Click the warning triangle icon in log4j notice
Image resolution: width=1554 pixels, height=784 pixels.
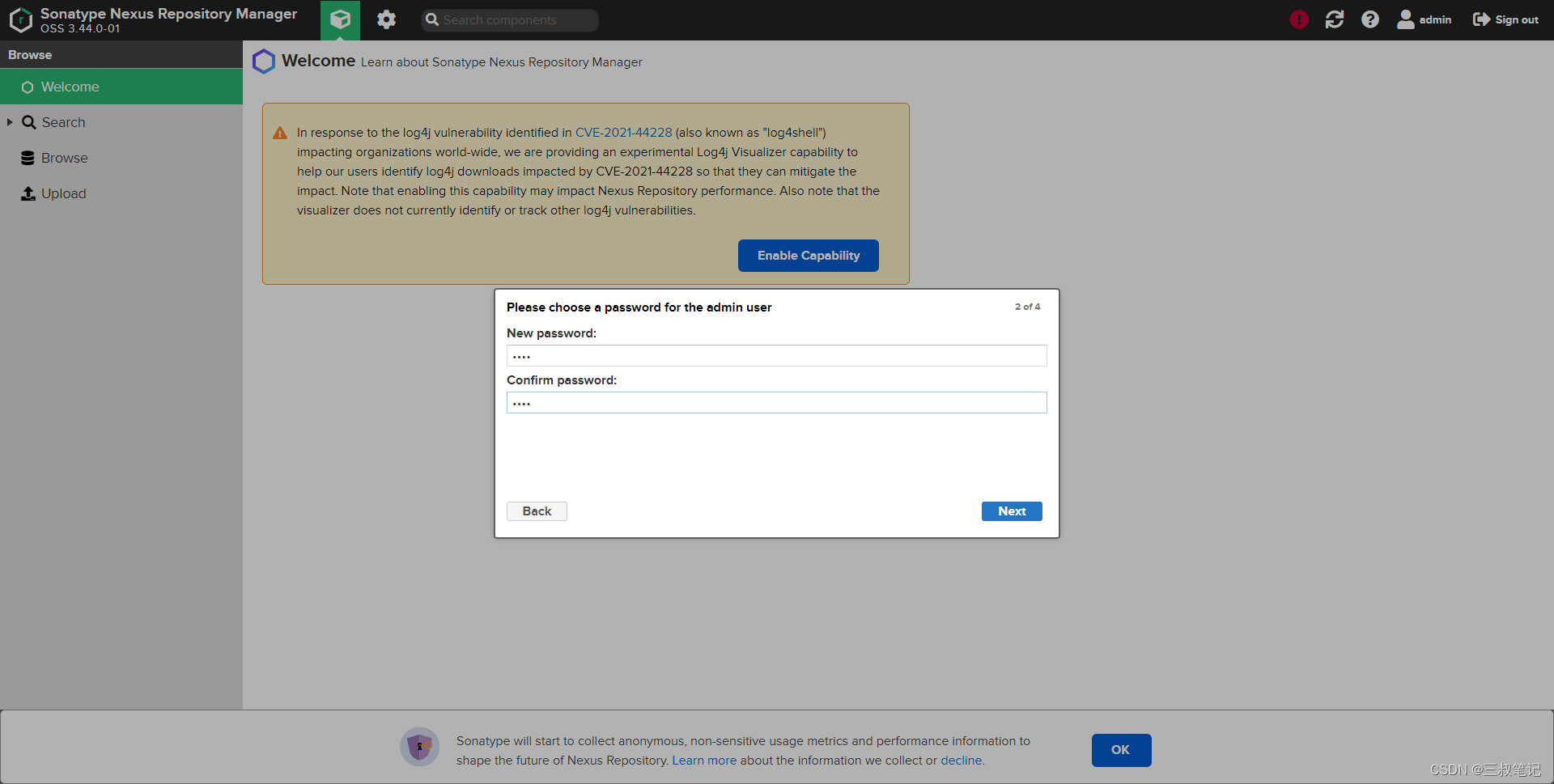point(280,133)
